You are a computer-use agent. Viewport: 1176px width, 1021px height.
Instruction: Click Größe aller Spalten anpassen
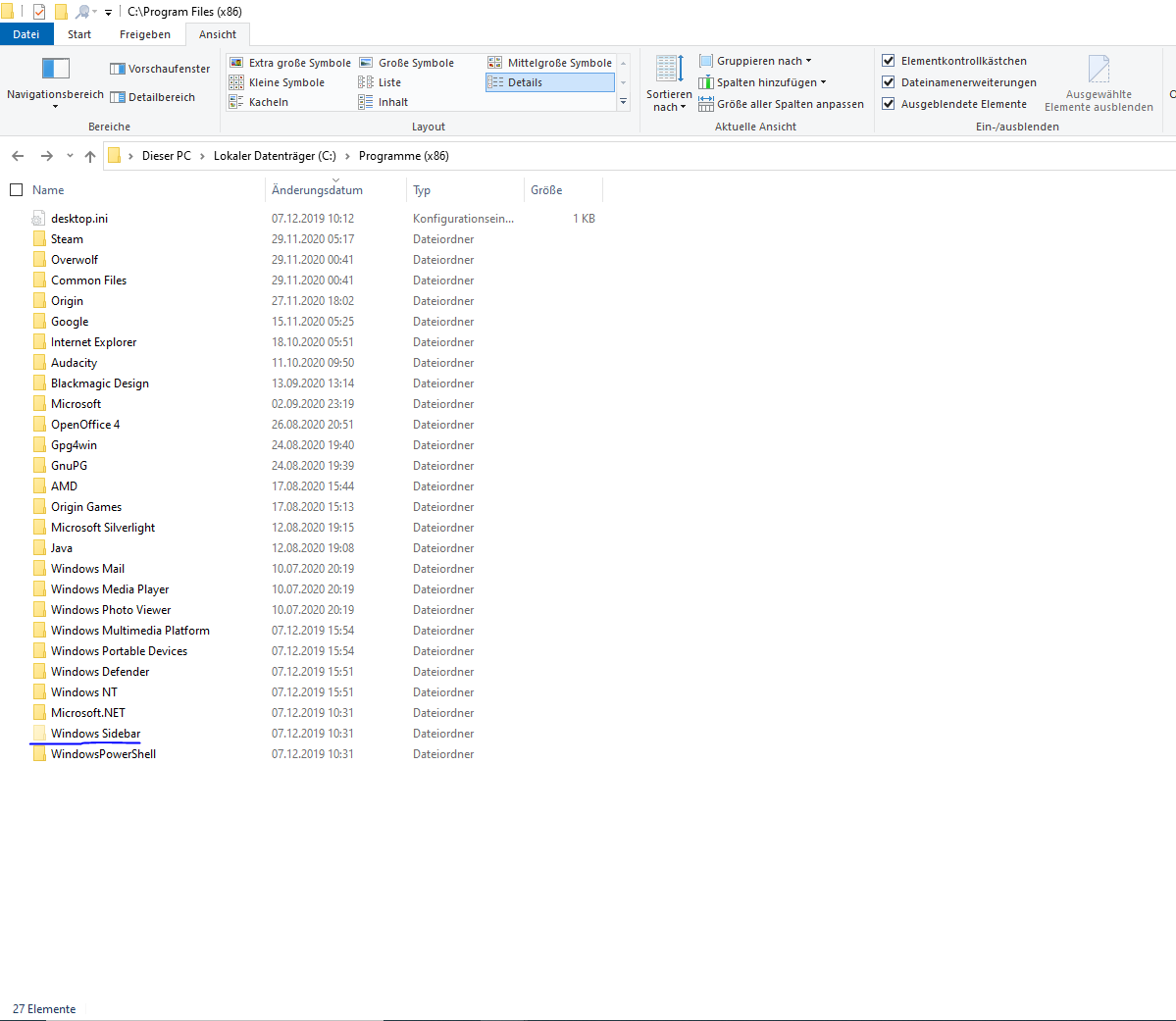pos(781,104)
